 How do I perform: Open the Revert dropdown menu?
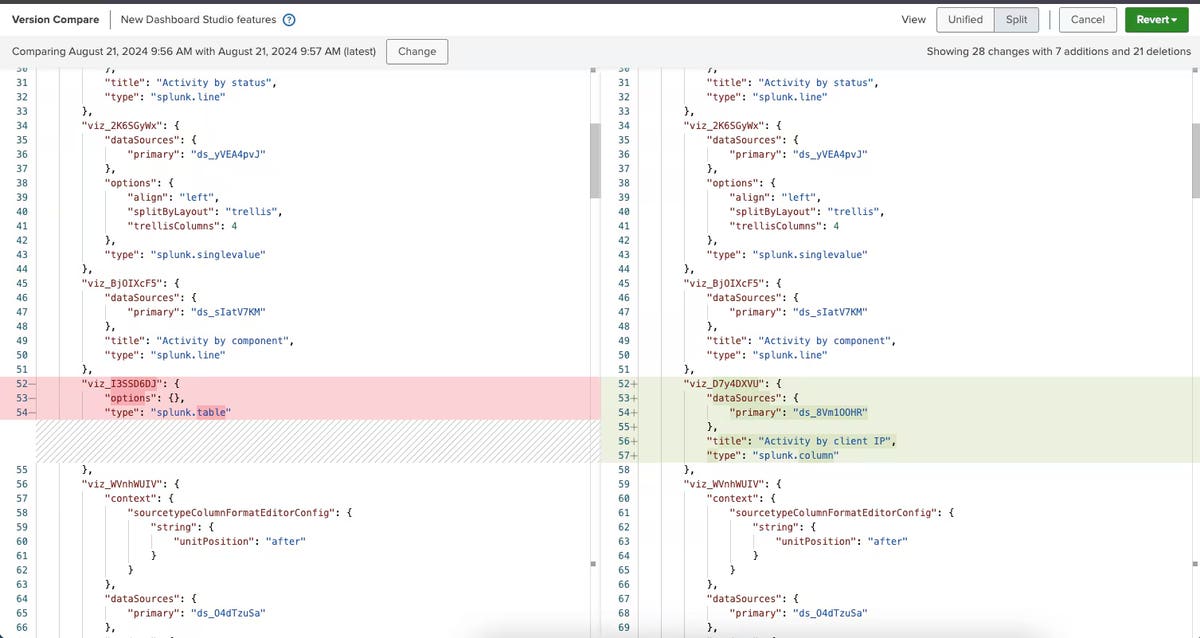click(x=1156, y=20)
